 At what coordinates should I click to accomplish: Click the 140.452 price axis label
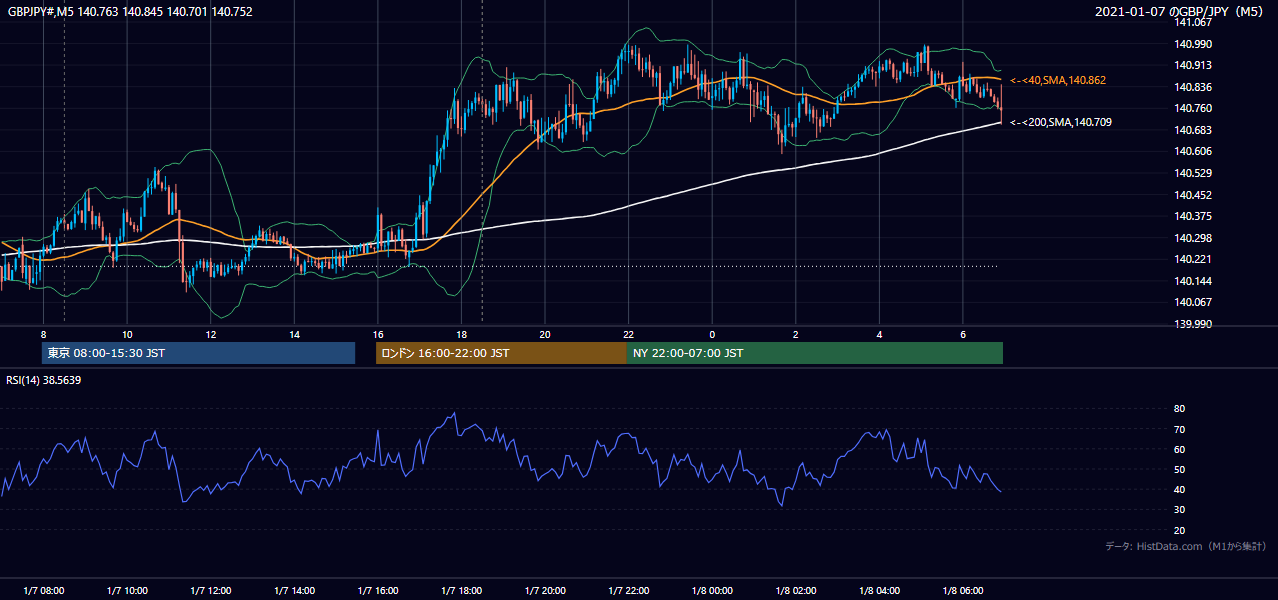click(x=1193, y=195)
